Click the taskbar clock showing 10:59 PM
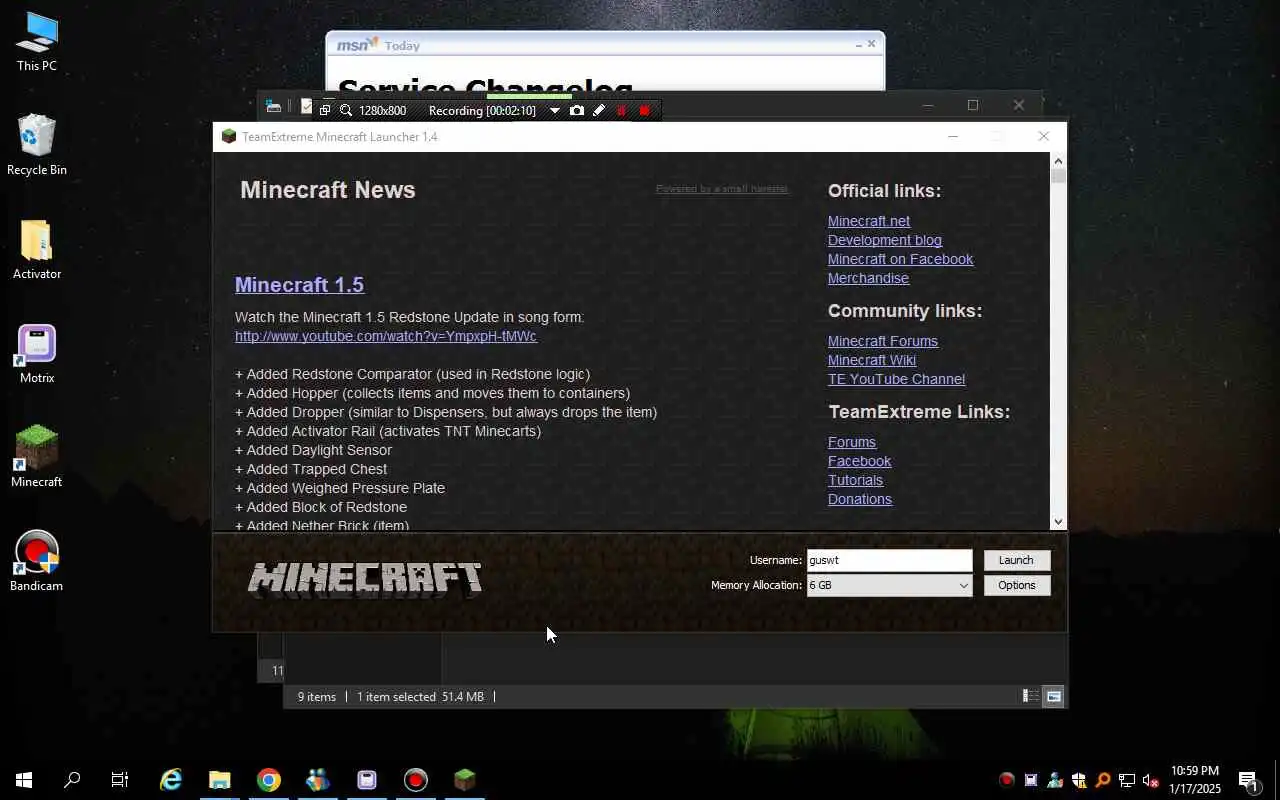 [x=1195, y=780]
